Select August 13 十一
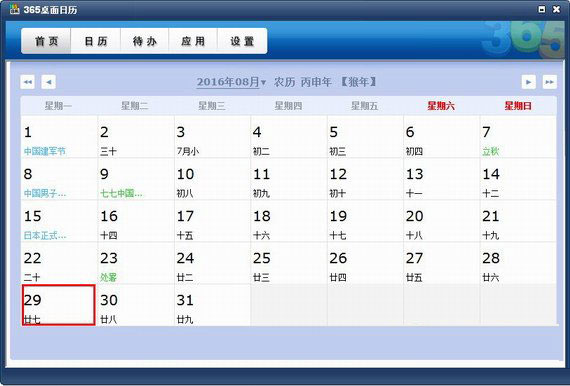The width and height of the screenshot is (570, 386). click(442, 179)
